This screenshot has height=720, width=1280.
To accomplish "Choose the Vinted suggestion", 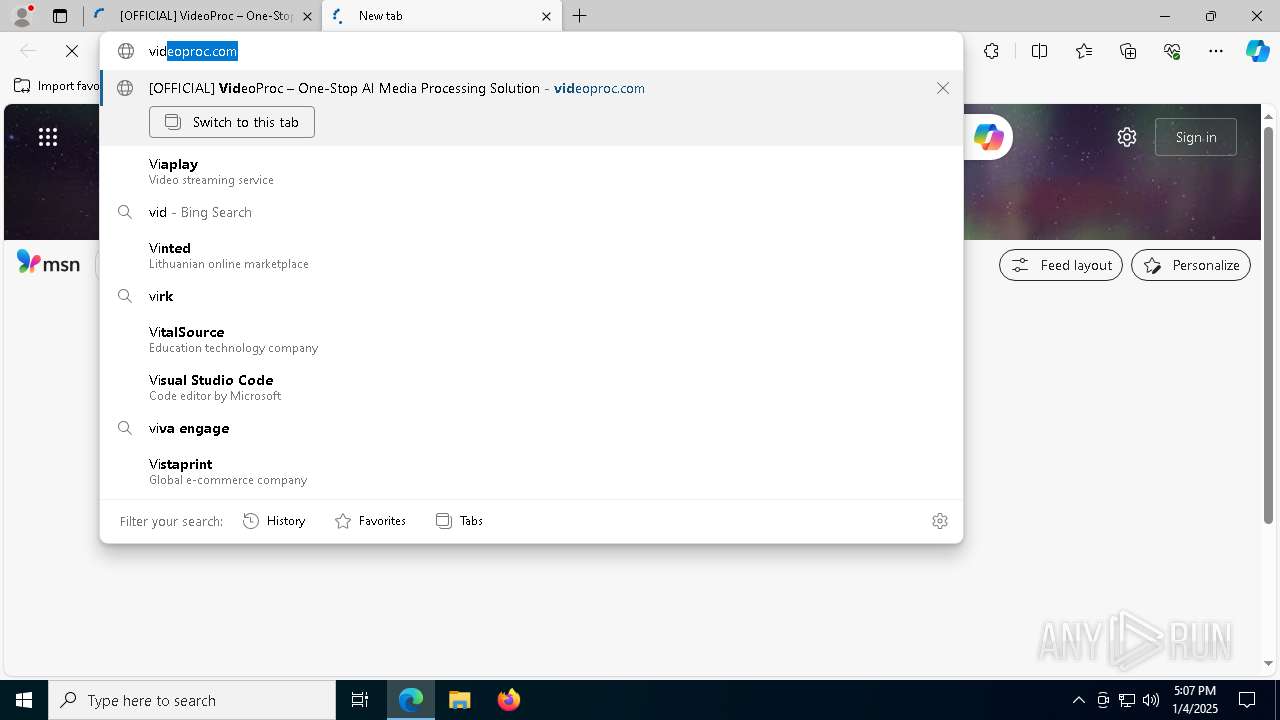I will pos(531,255).
